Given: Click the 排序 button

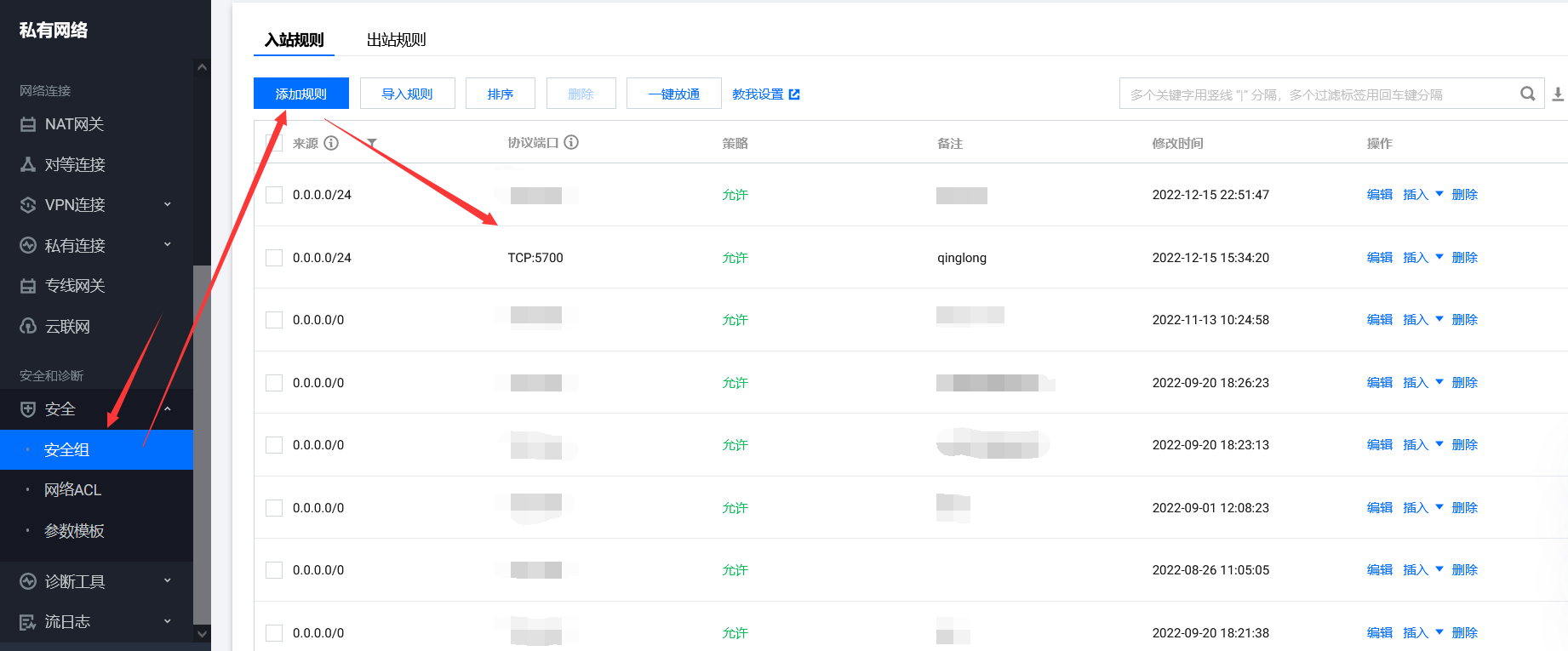Looking at the screenshot, I should pos(501,94).
